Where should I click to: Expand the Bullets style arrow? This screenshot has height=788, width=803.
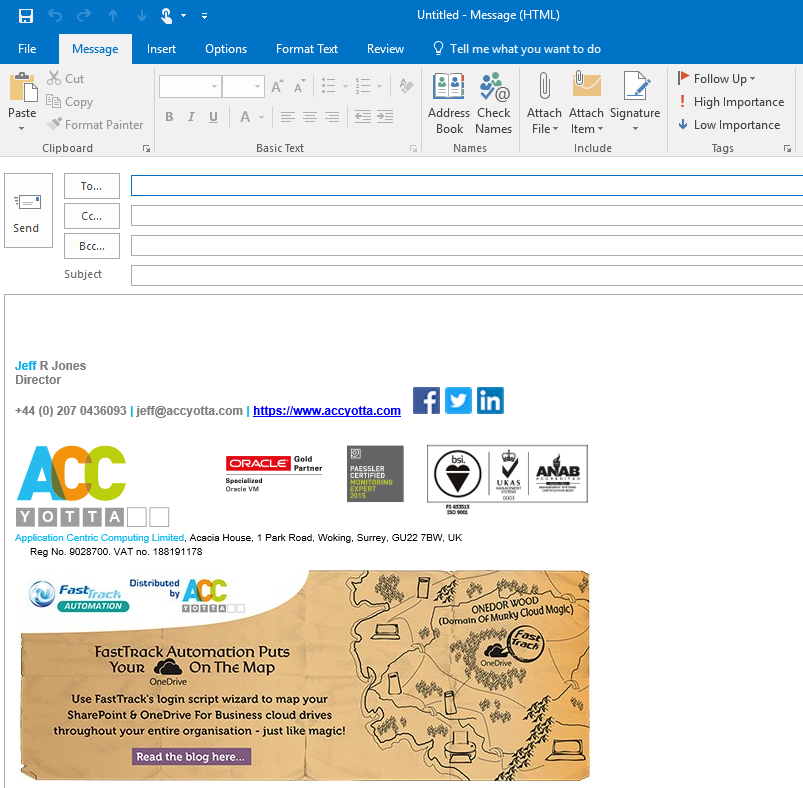[x=345, y=87]
